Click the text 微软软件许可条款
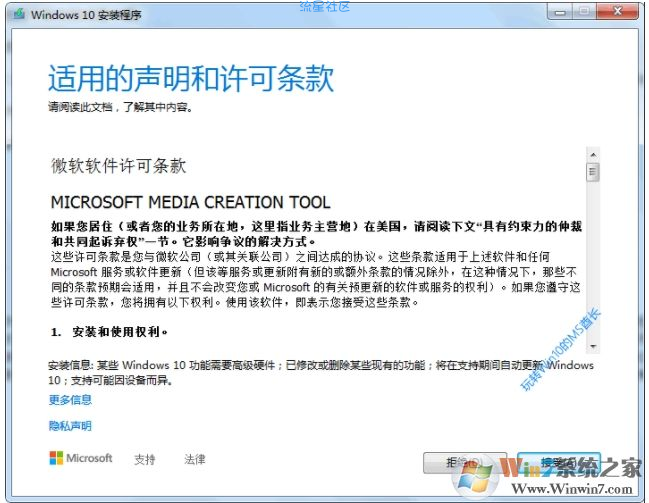649x503 pixels. (118, 166)
